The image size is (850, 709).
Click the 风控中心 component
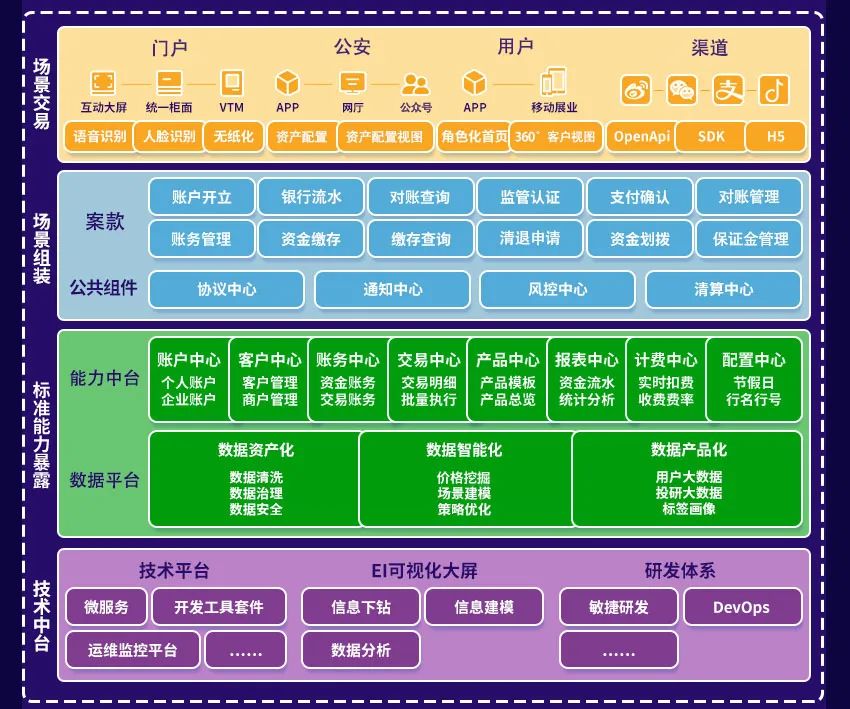coord(557,289)
